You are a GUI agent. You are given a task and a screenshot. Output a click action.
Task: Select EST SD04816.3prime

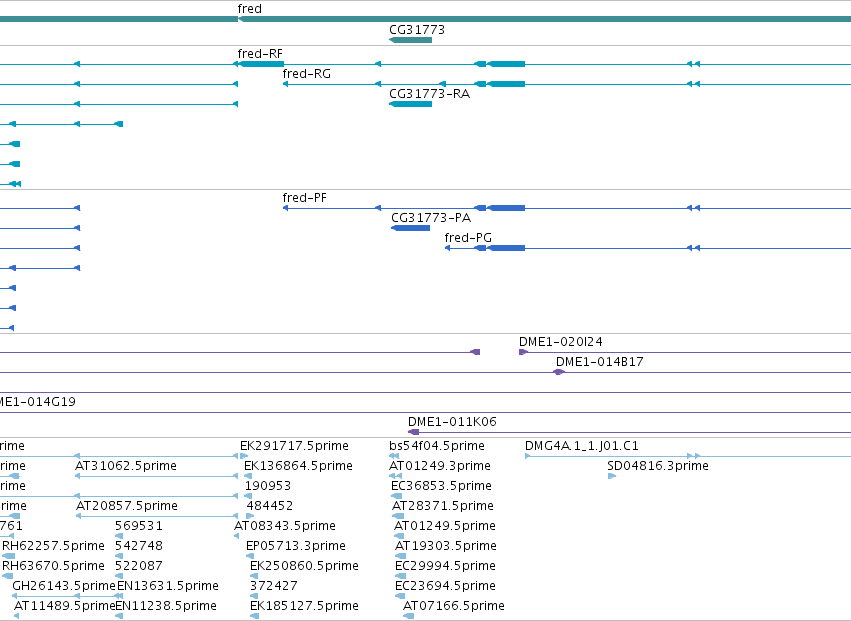click(x=658, y=466)
